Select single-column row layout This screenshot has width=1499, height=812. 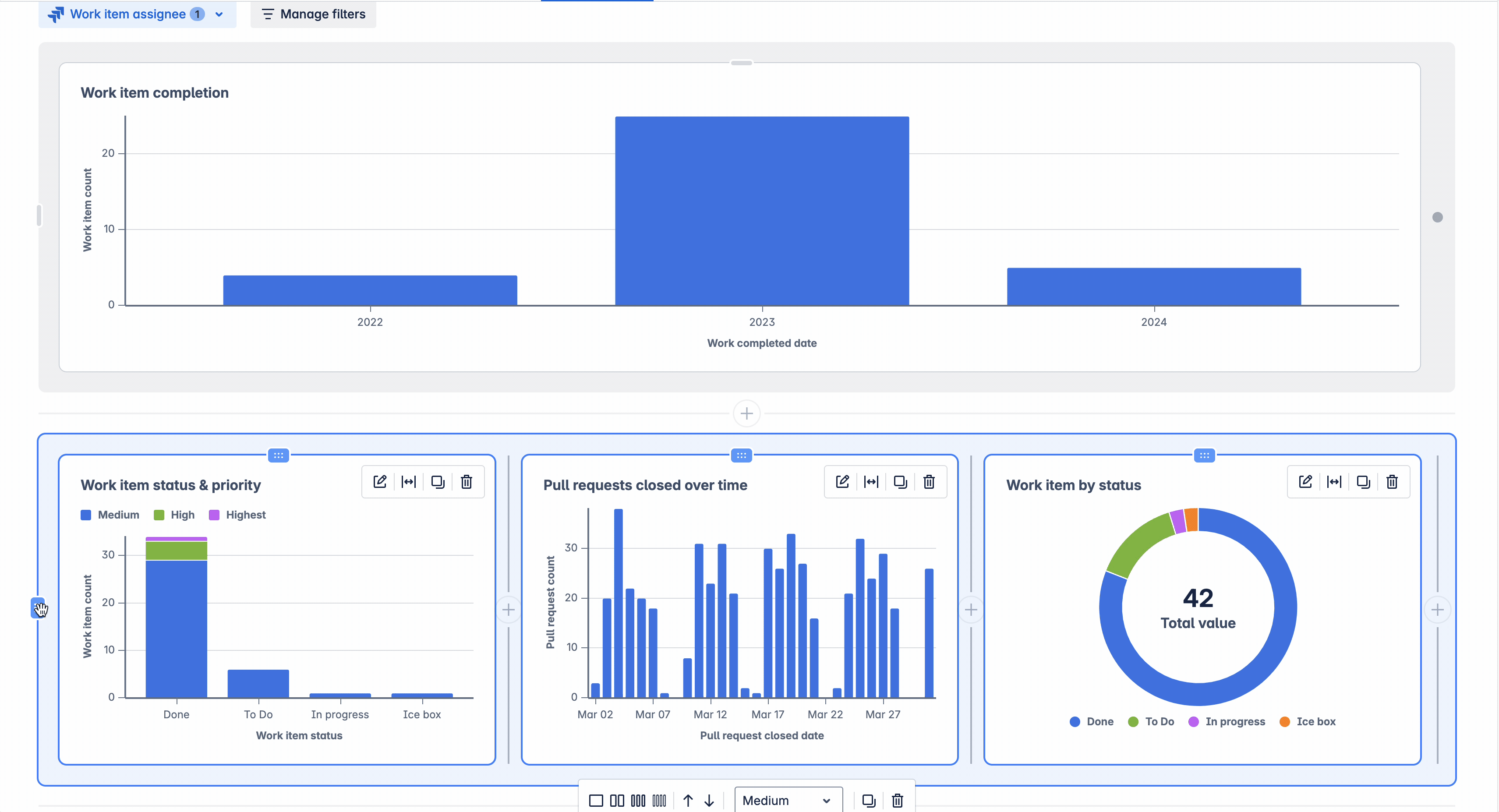coord(596,800)
